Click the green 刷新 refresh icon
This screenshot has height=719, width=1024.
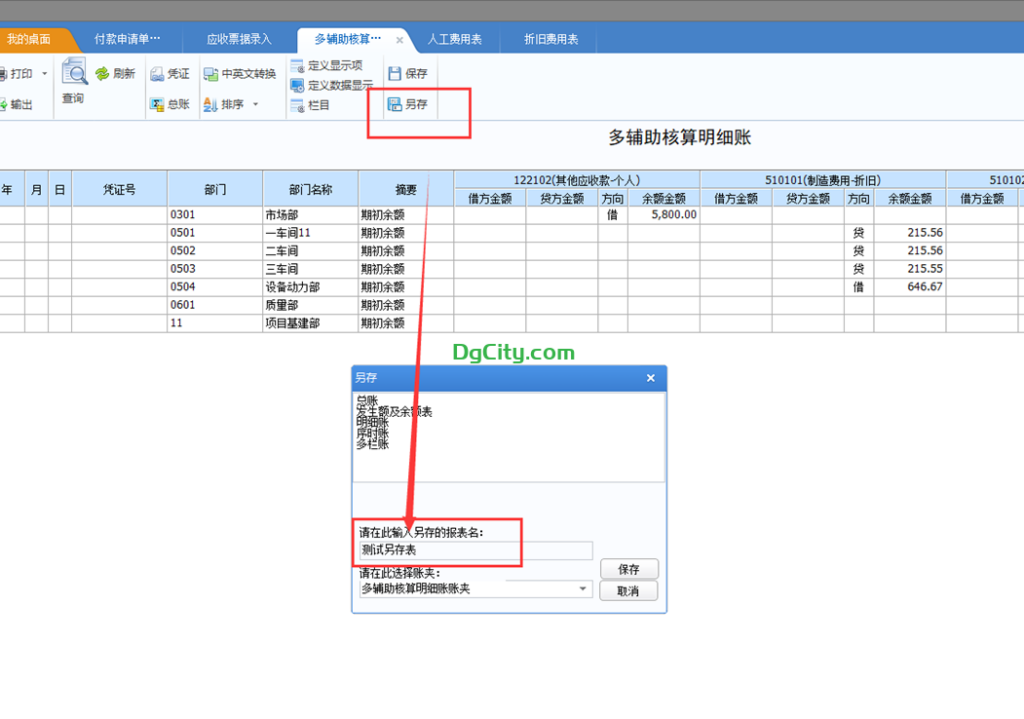tap(102, 74)
